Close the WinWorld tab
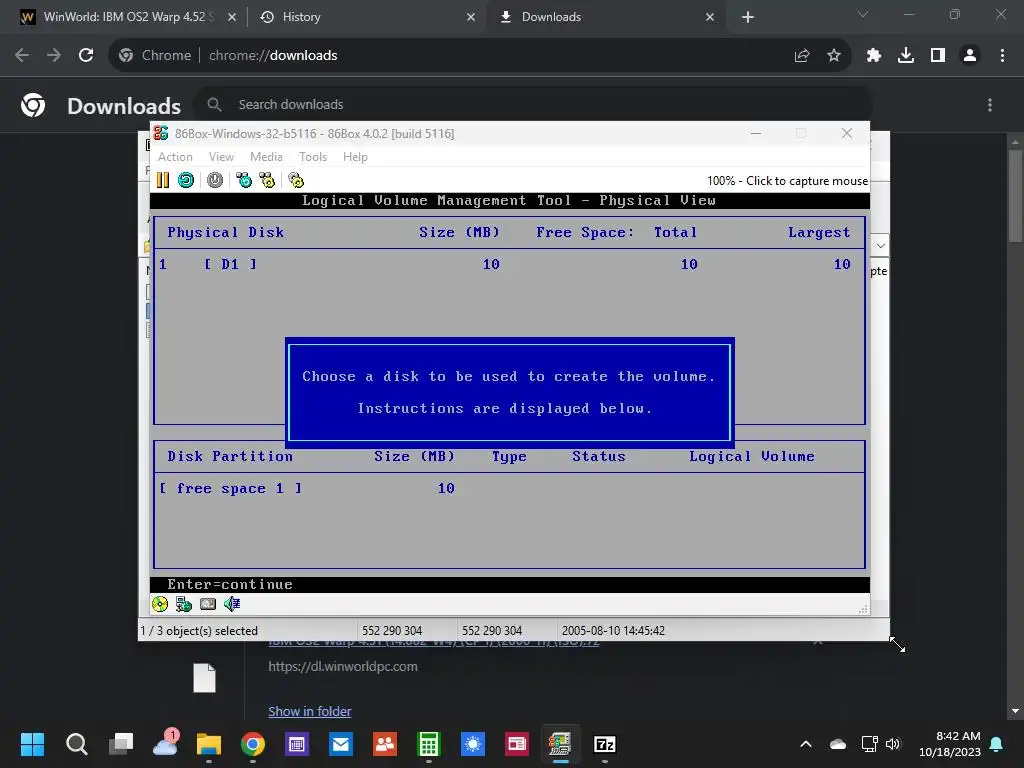This screenshot has height=768, width=1024. [232, 18]
